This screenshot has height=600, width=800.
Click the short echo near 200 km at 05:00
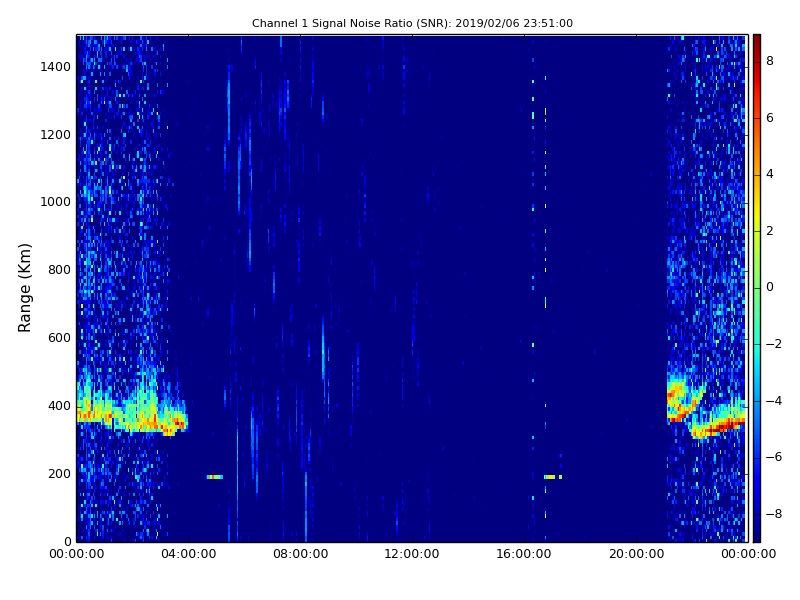point(215,477)
